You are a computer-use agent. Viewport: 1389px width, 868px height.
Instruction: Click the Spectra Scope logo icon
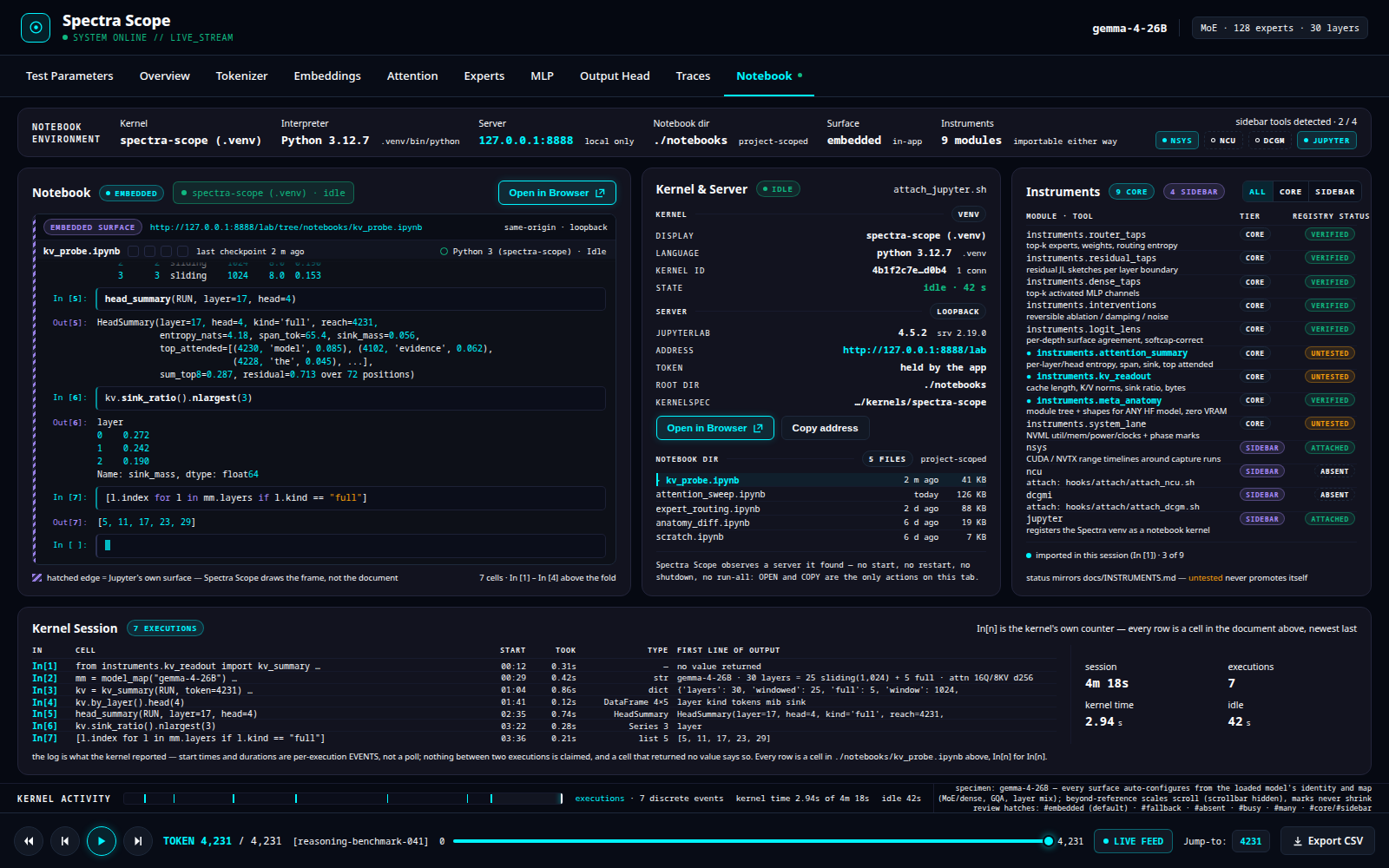click(36, 28)
